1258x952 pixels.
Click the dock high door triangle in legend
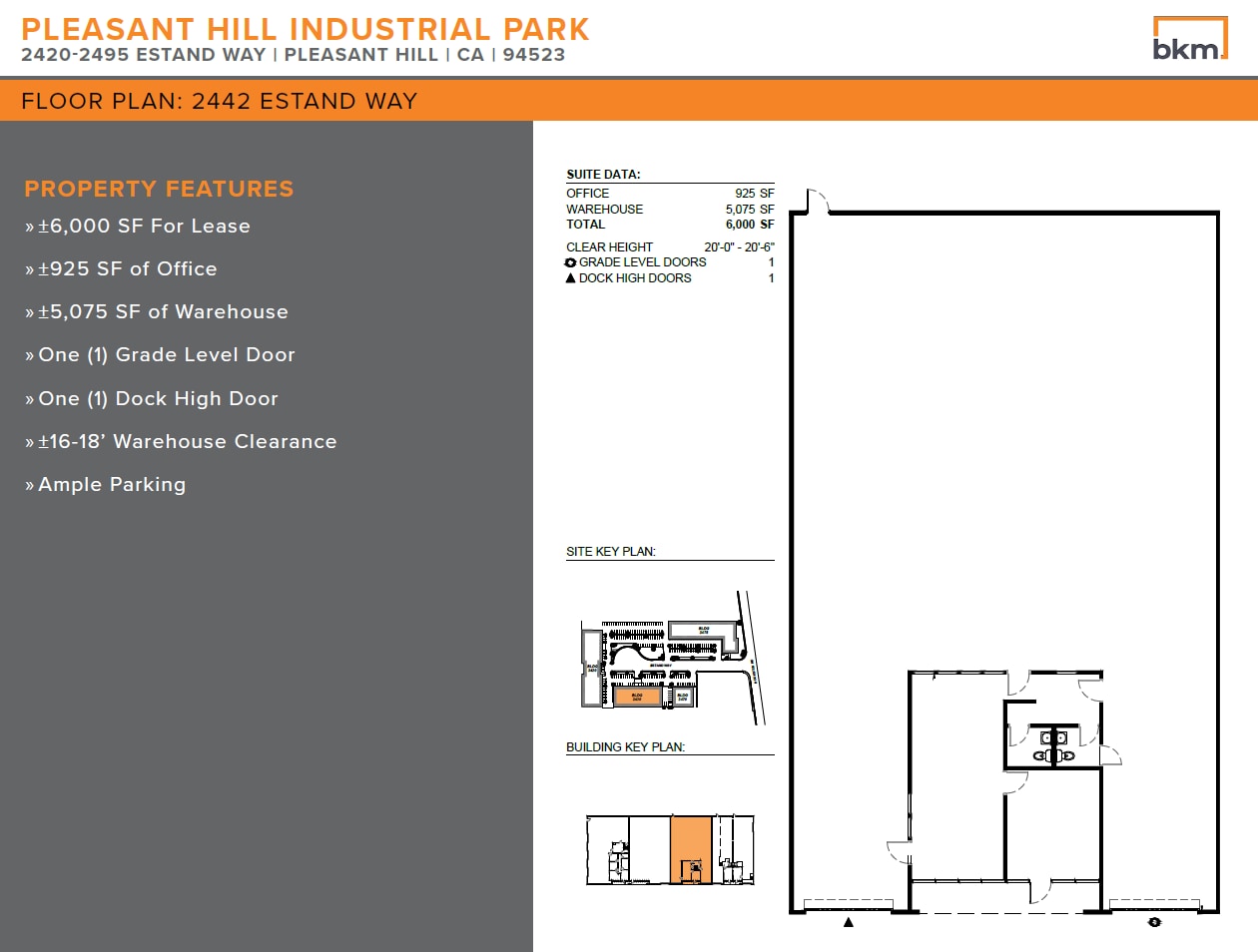pos(571,278)
